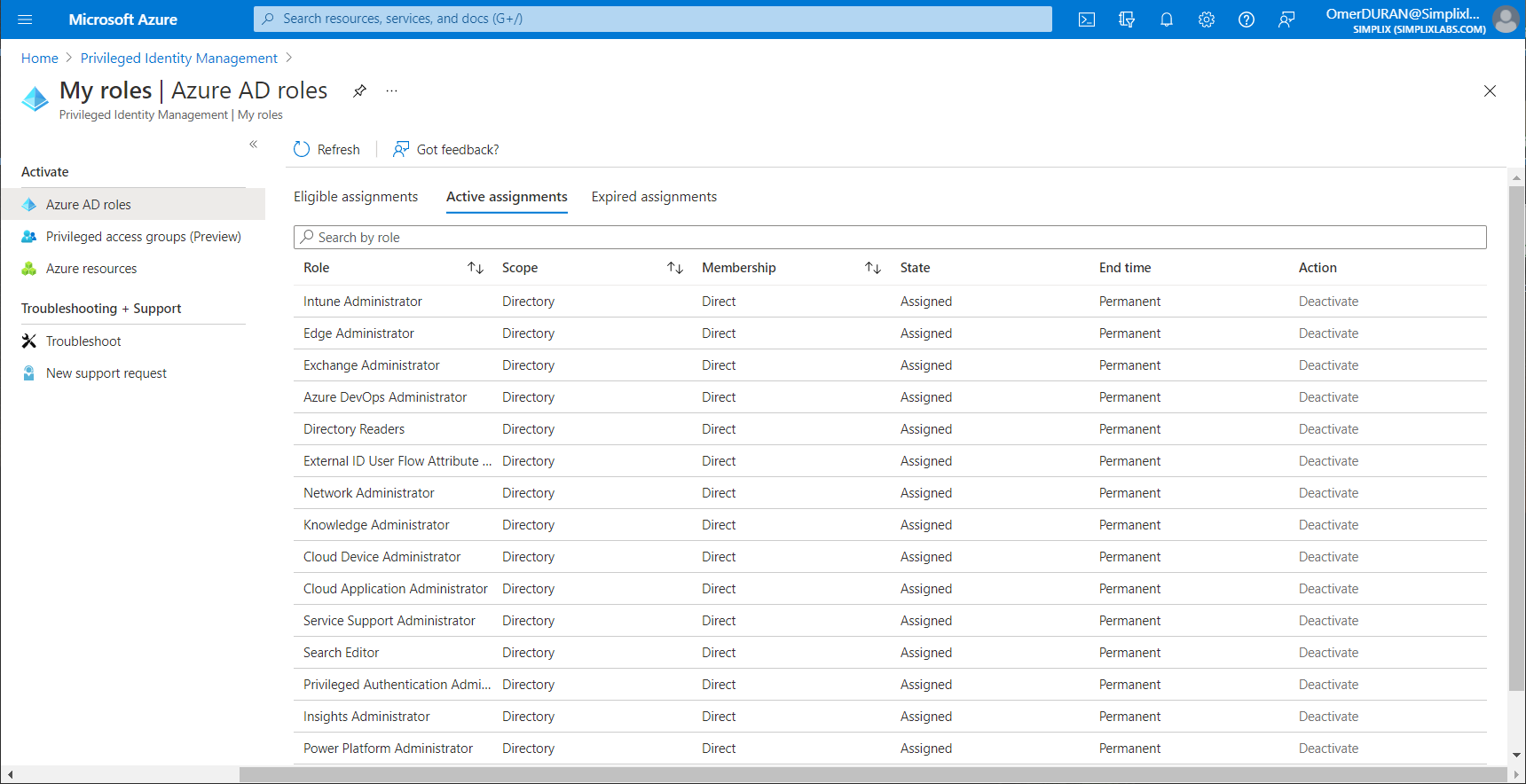
Task: Switch to Eligible assignments tab
Action: [356, 197]
